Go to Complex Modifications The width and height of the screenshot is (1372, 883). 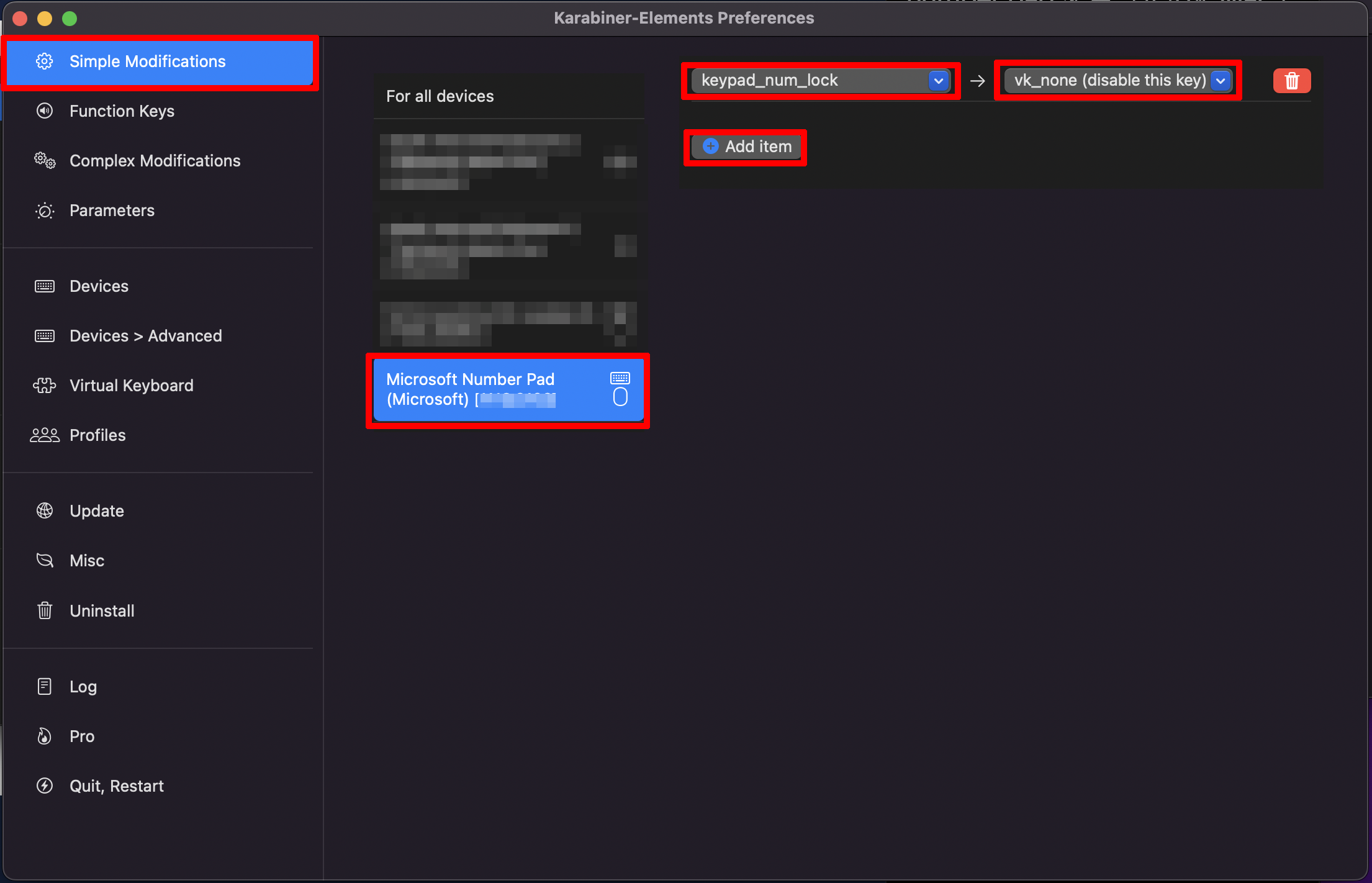pos(160,161)
